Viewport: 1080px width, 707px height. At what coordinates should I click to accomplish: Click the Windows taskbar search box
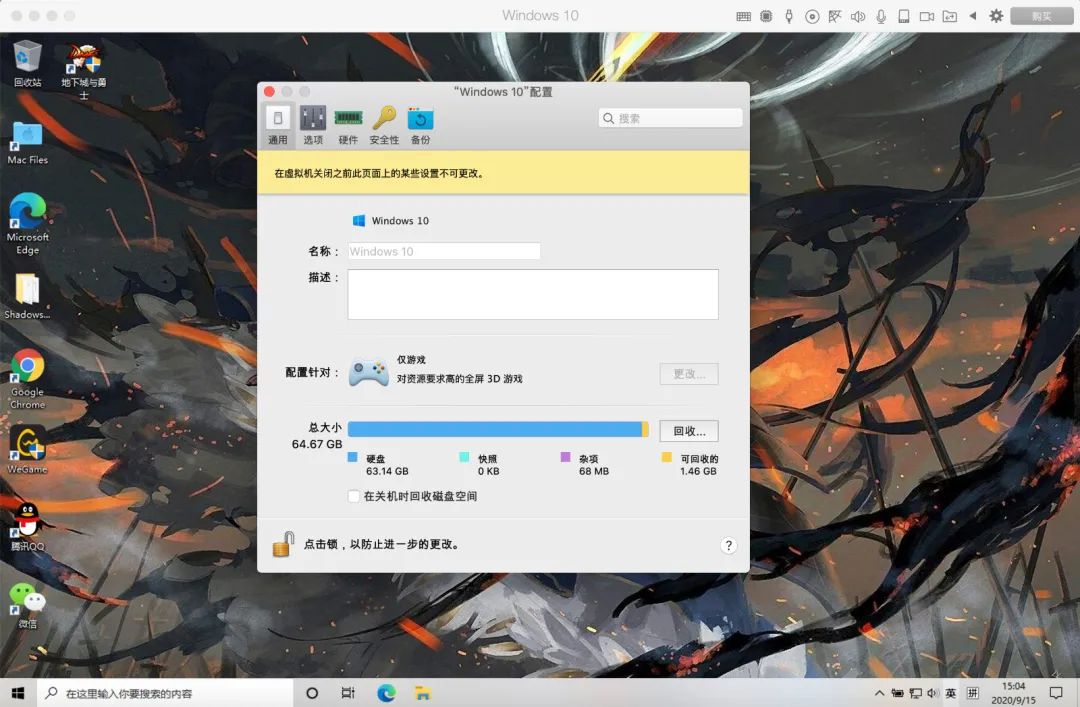165,693
